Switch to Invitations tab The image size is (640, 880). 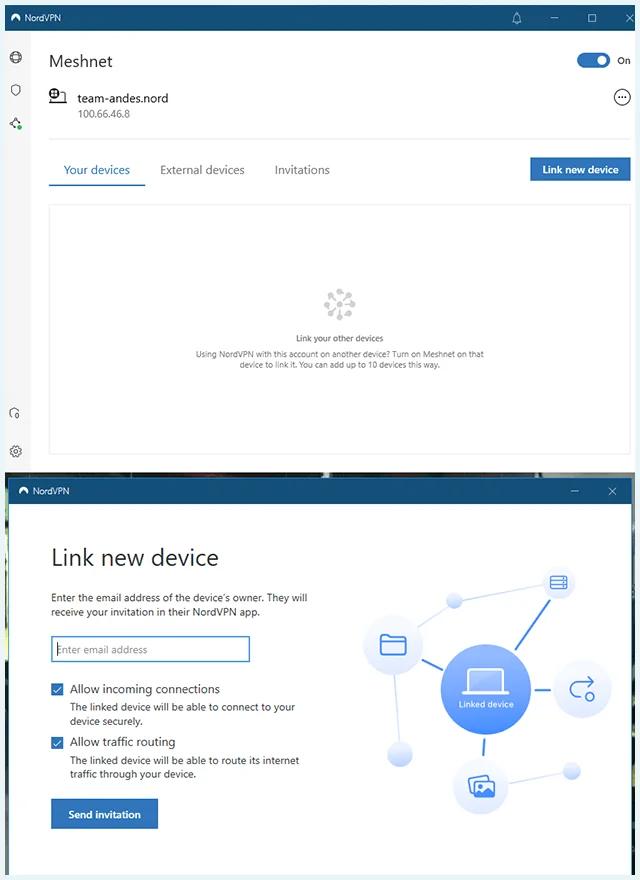pyautogui.click(x=302, y=170)
